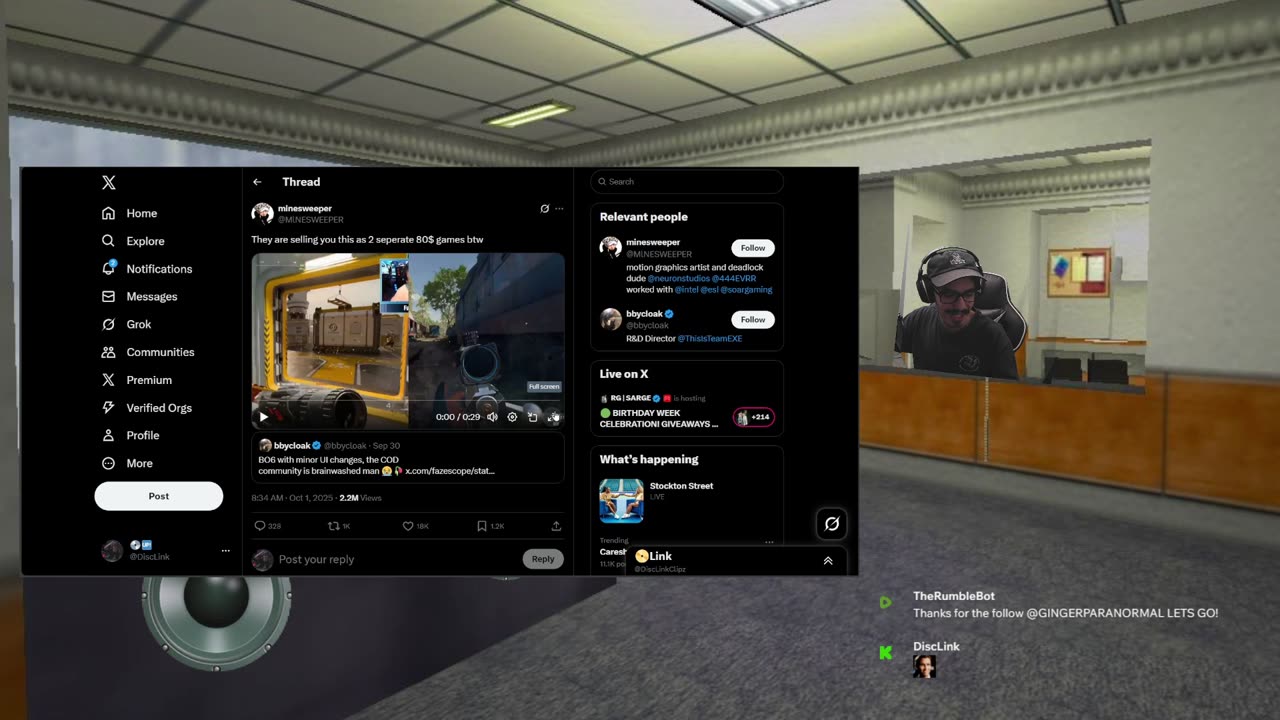Share the post
Screen dimensions: 1280x720
click(x=556, y=526)
